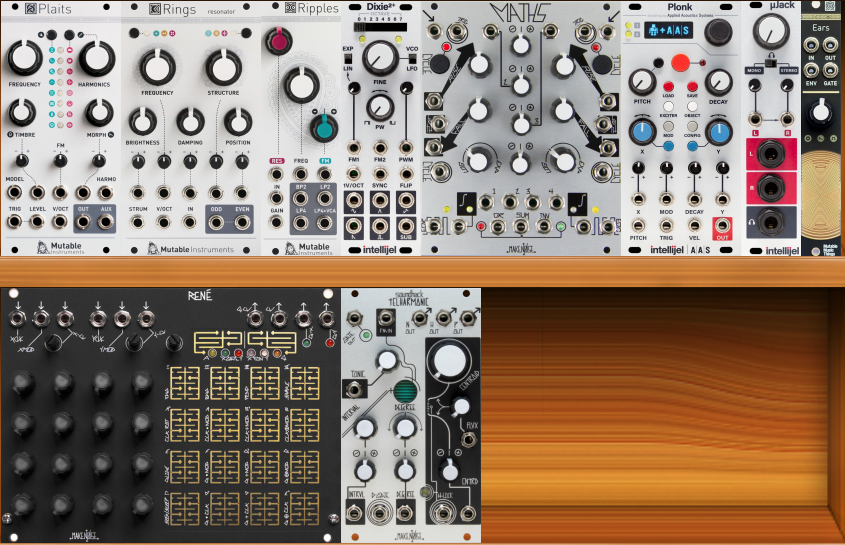Click the Plonk AAS display screen
This screenshot has width=845, height=545.
coord(668,30)
